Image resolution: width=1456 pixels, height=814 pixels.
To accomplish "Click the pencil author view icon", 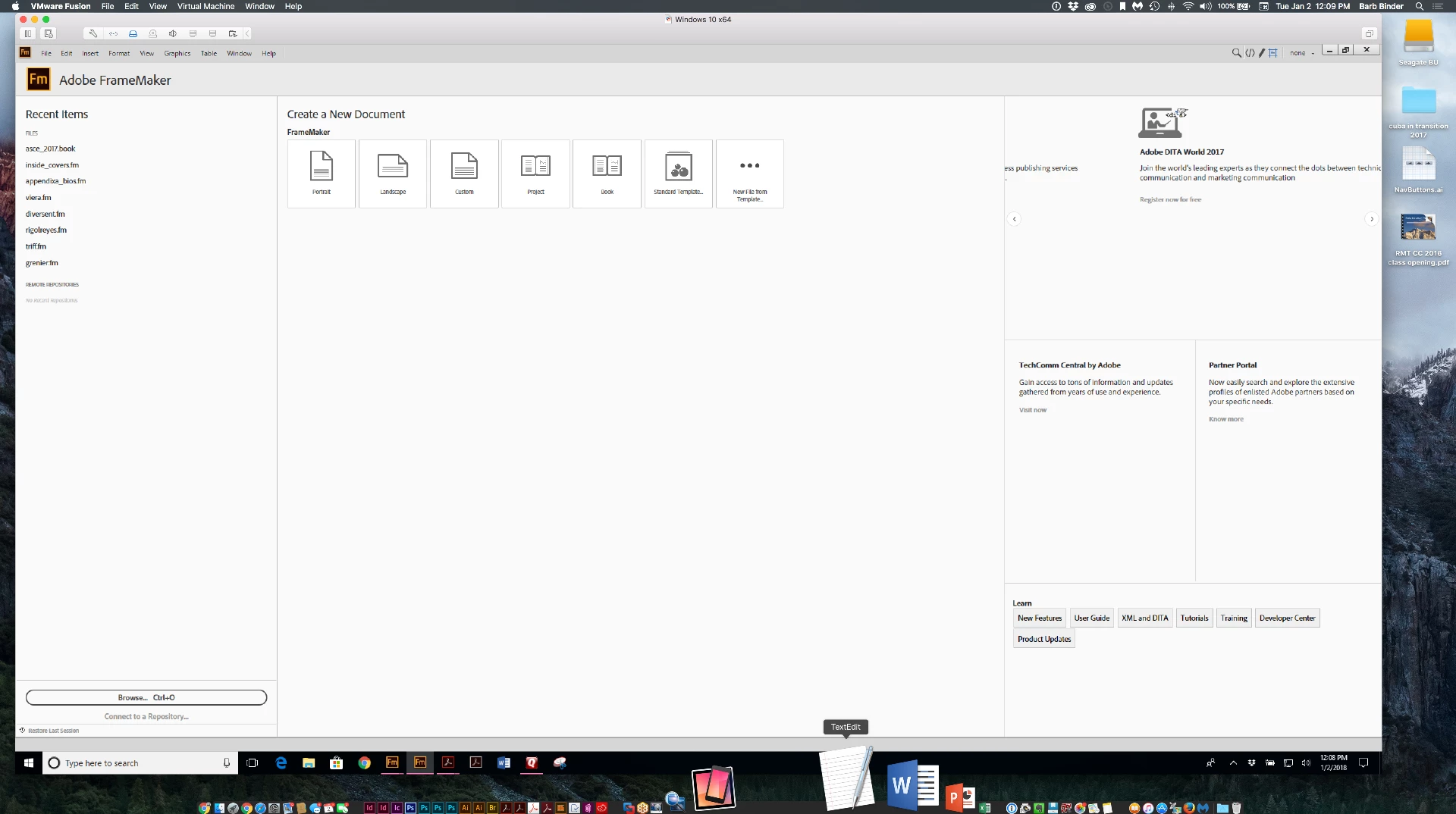I will 1262,53.
